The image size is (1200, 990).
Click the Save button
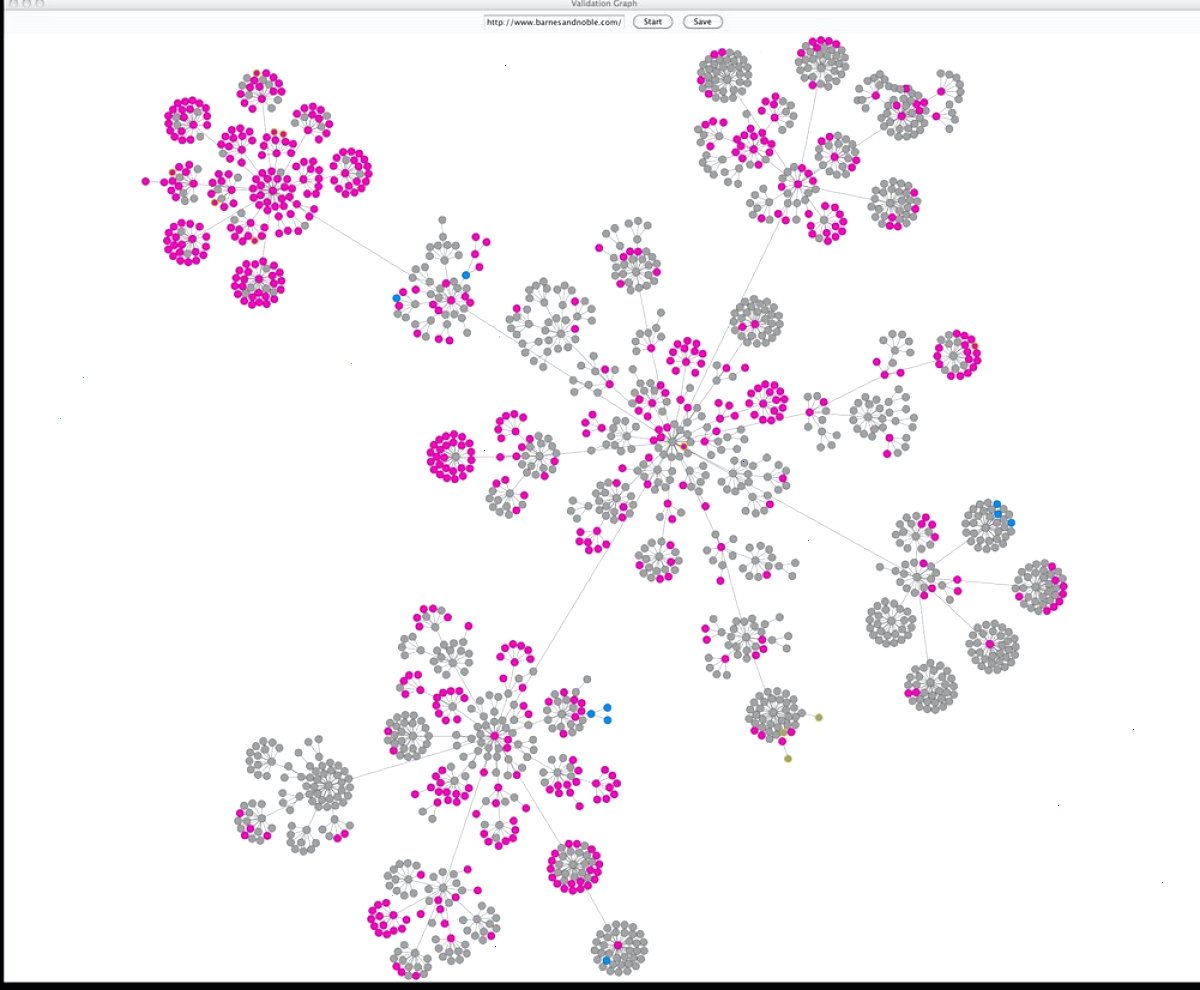(x=703, y=21)
